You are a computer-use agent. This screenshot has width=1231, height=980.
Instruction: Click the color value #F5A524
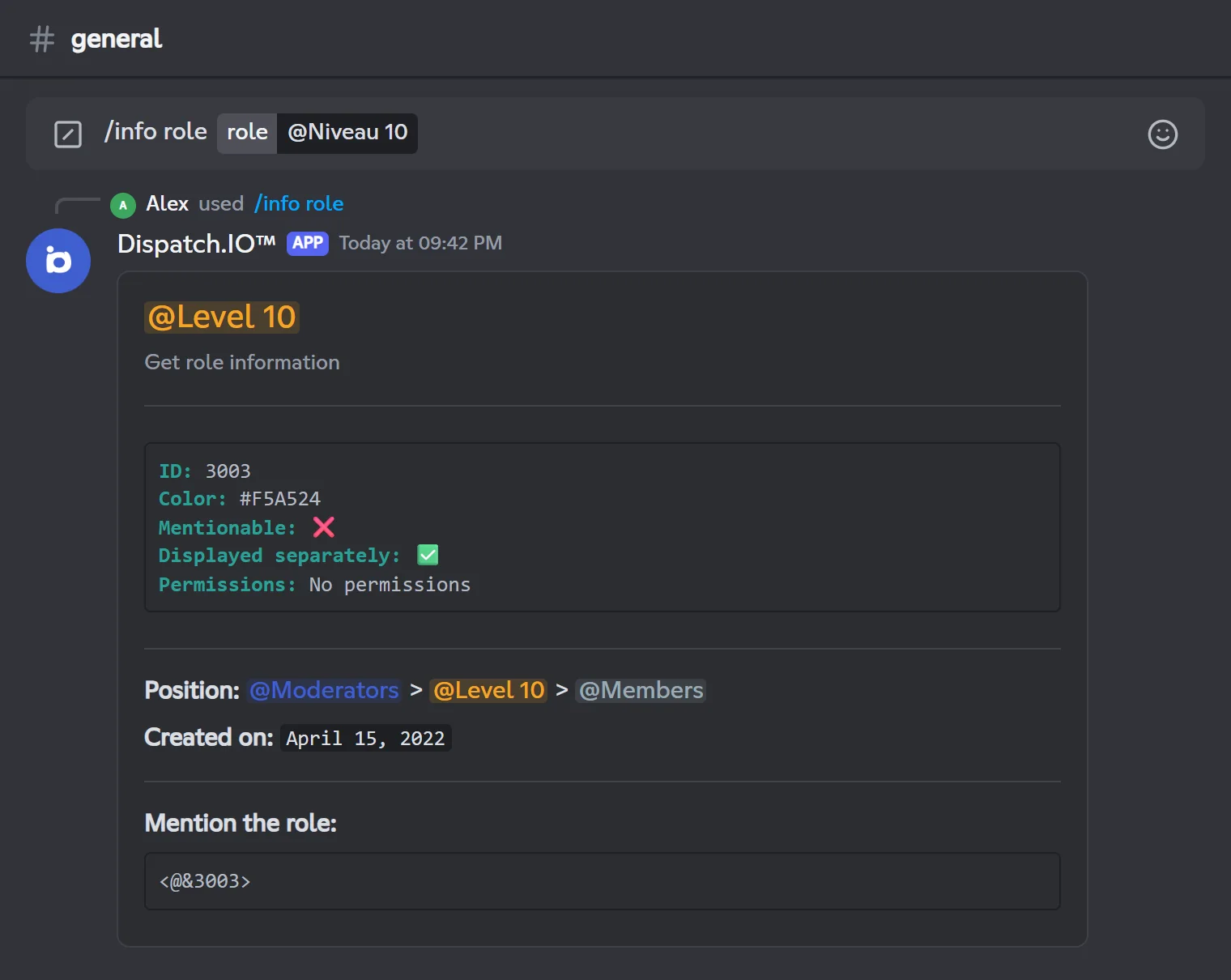[x=280, y=499]
